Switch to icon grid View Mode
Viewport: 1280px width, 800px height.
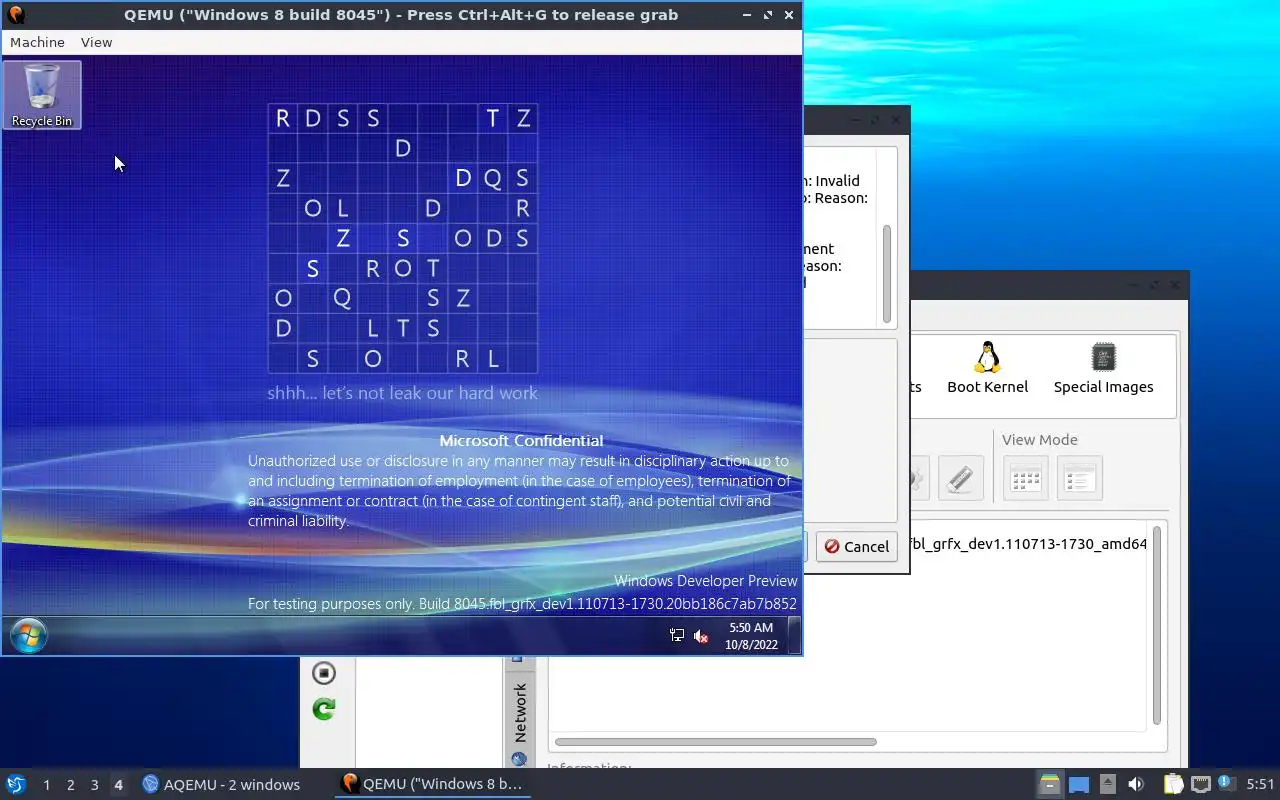click(1026, 479)
